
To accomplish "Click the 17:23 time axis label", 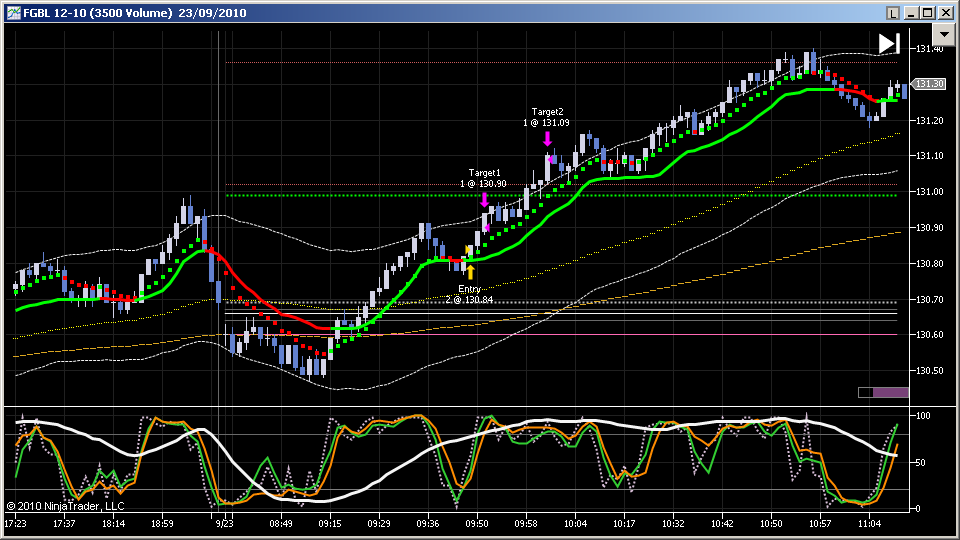I will point(15,523).
